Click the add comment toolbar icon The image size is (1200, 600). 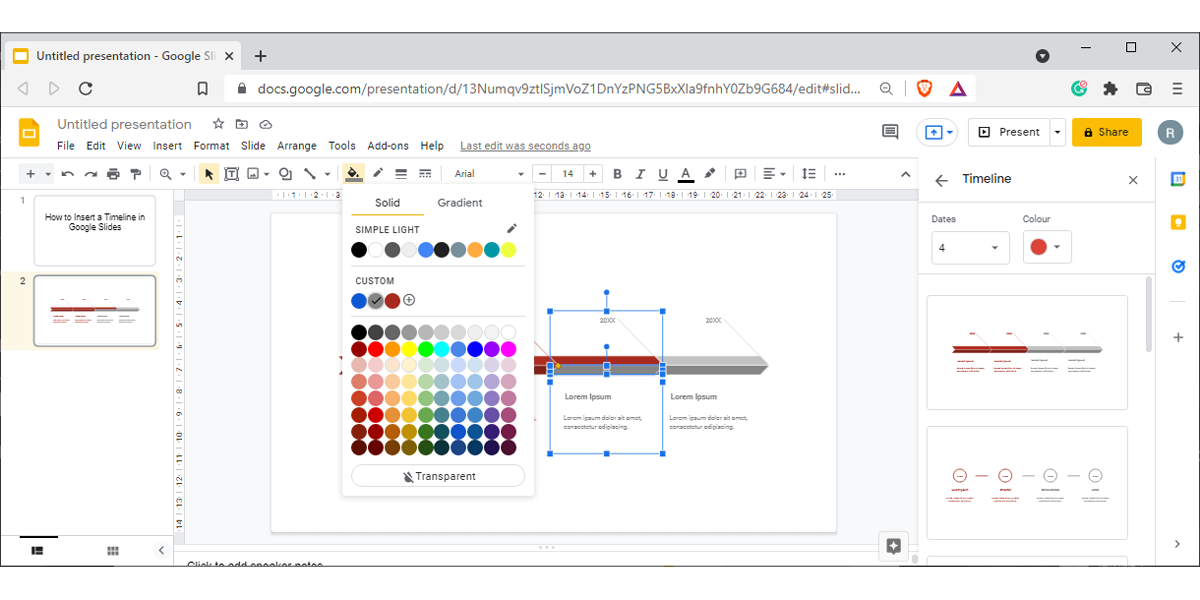coord(741,174)
